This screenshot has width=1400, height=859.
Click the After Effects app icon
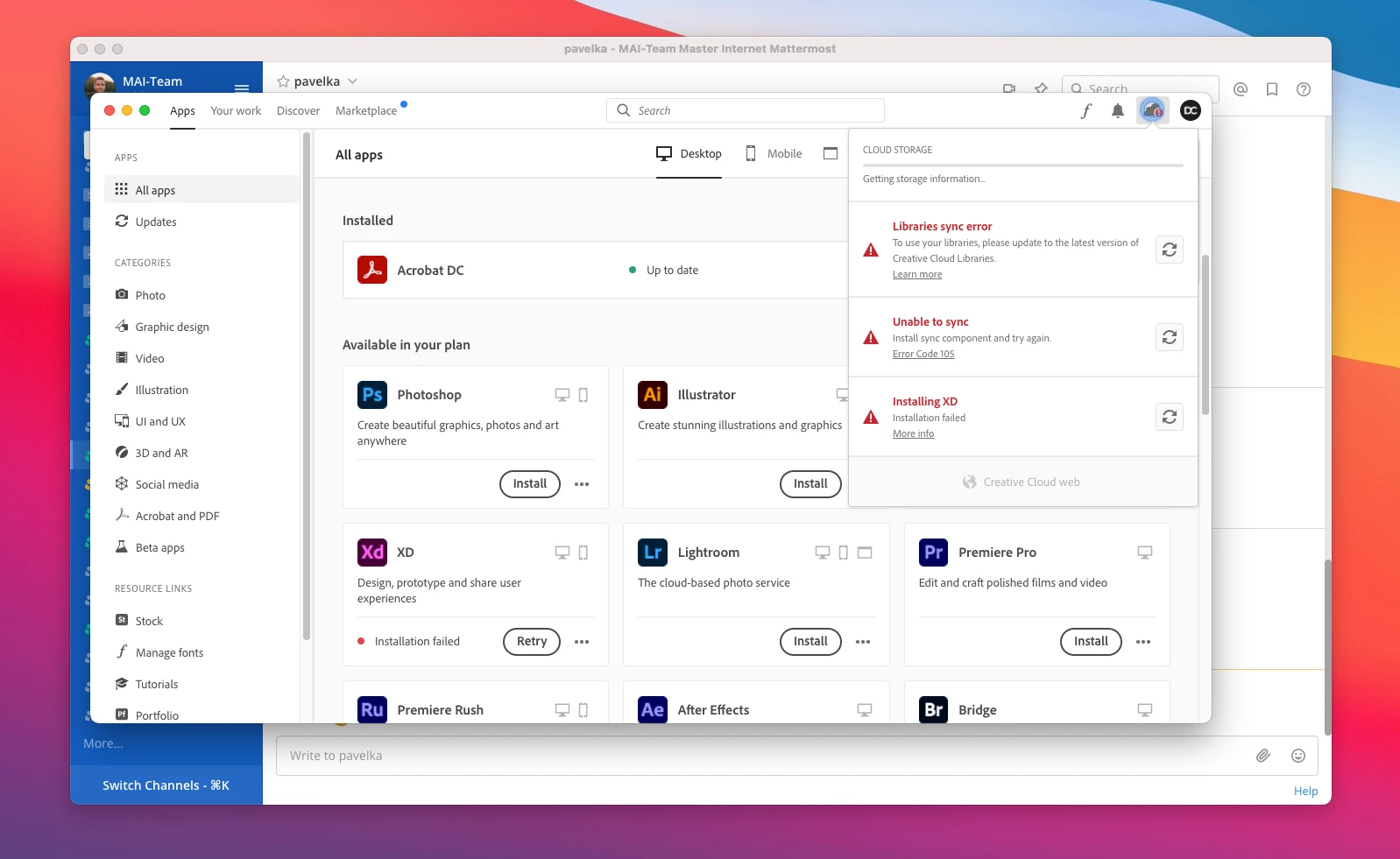pyautogui.click(x=653, y=709)
